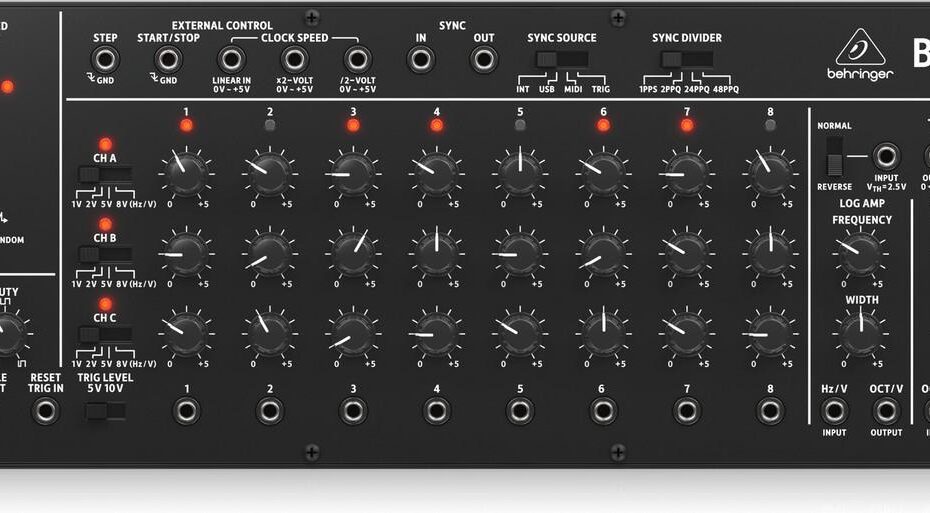The image size is (930, 513).
Task: Click the CH C step 4 knob
Action: coord(437,334)
